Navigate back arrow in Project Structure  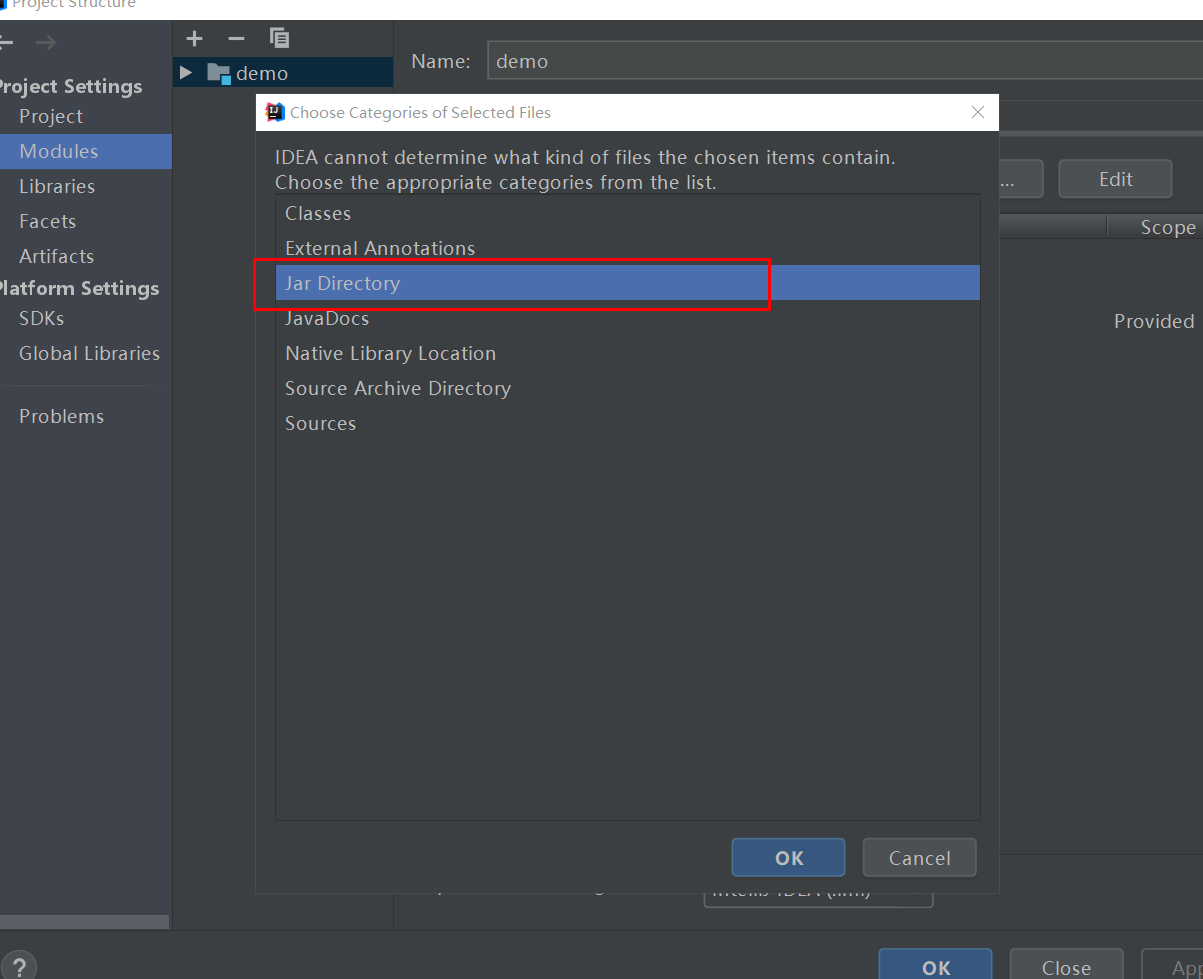[x=6, y=42]
